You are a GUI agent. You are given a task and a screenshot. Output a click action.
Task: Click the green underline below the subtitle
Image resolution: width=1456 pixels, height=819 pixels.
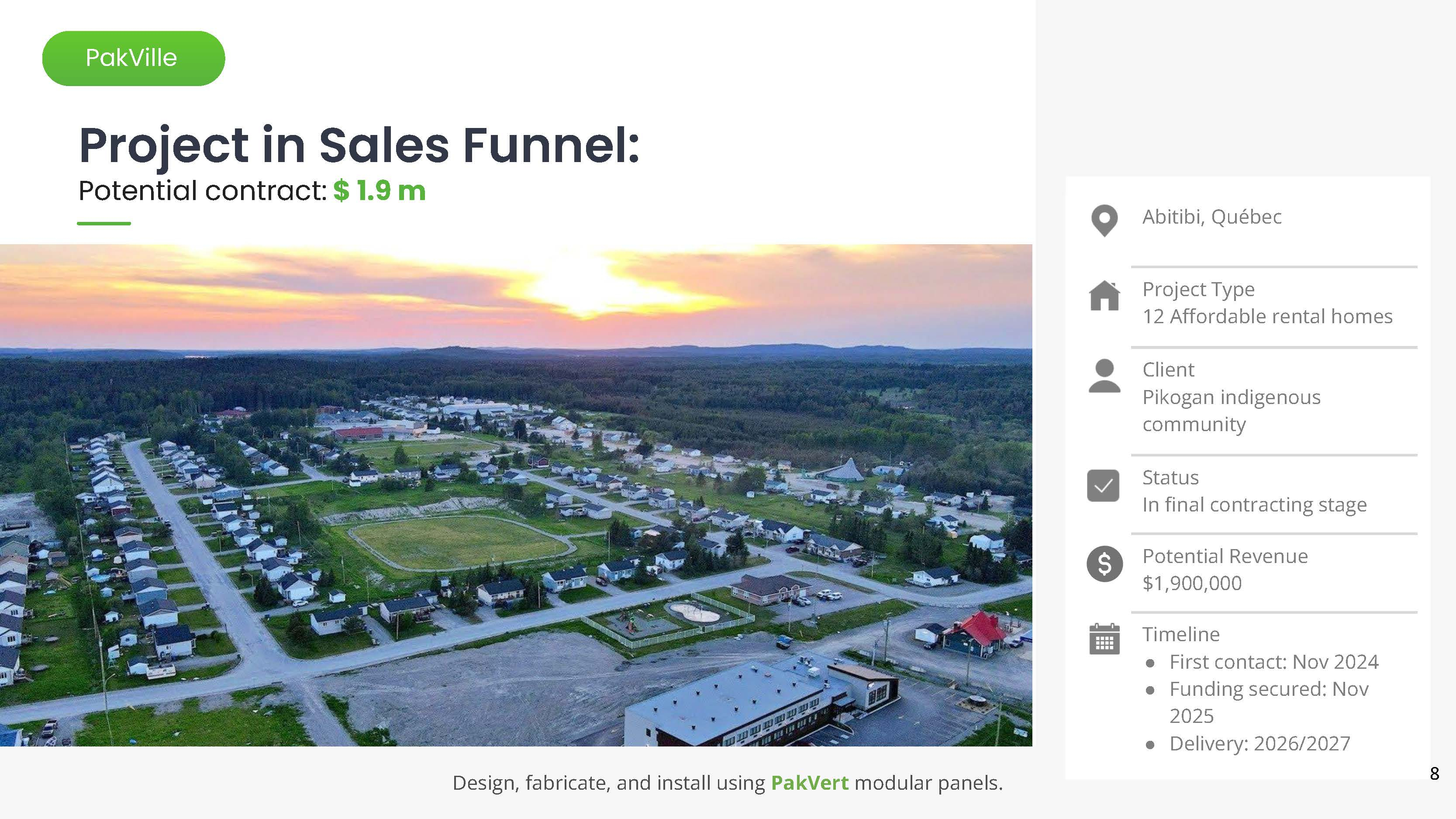104,223
